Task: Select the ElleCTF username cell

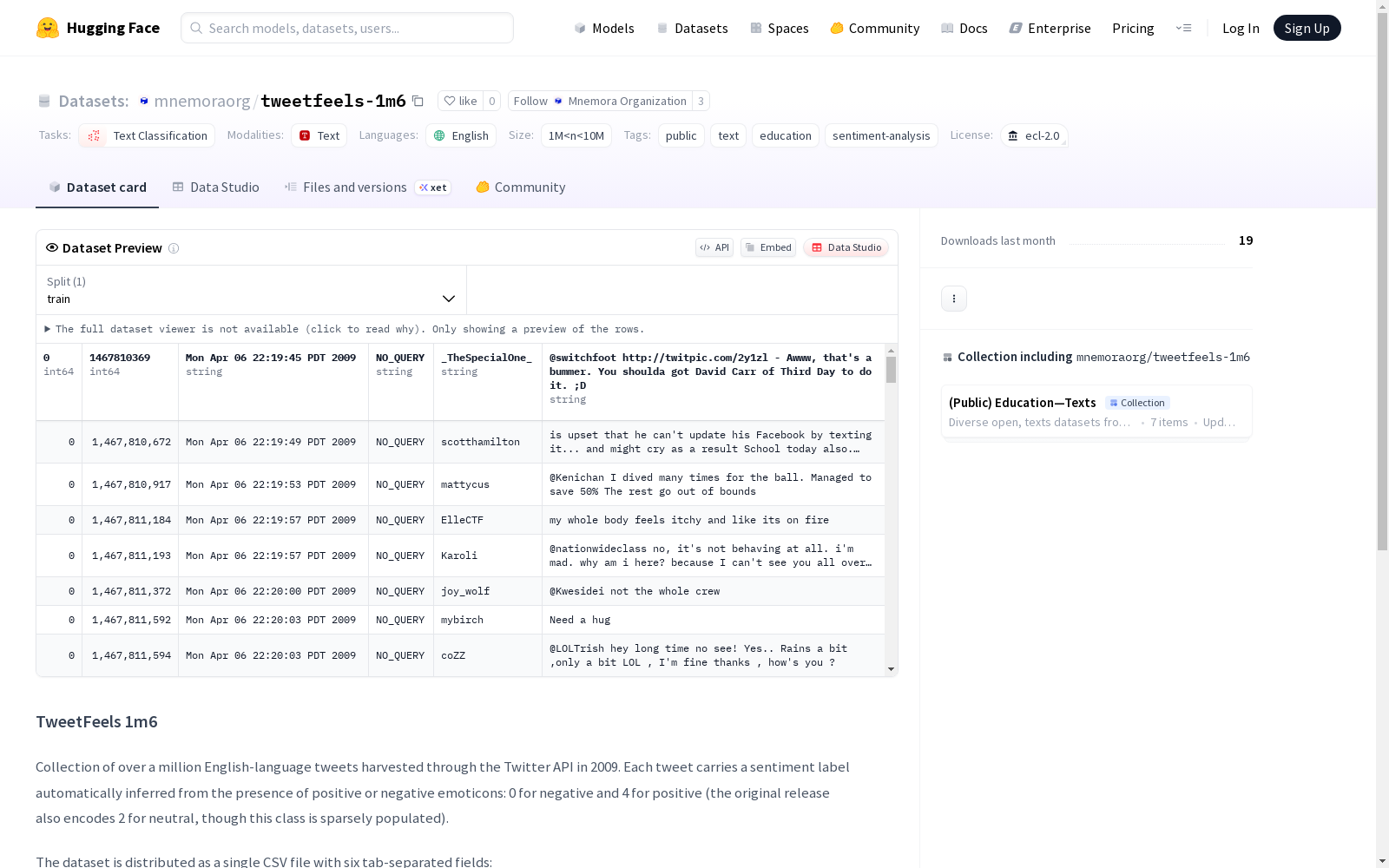Action: tap(488, 520)
